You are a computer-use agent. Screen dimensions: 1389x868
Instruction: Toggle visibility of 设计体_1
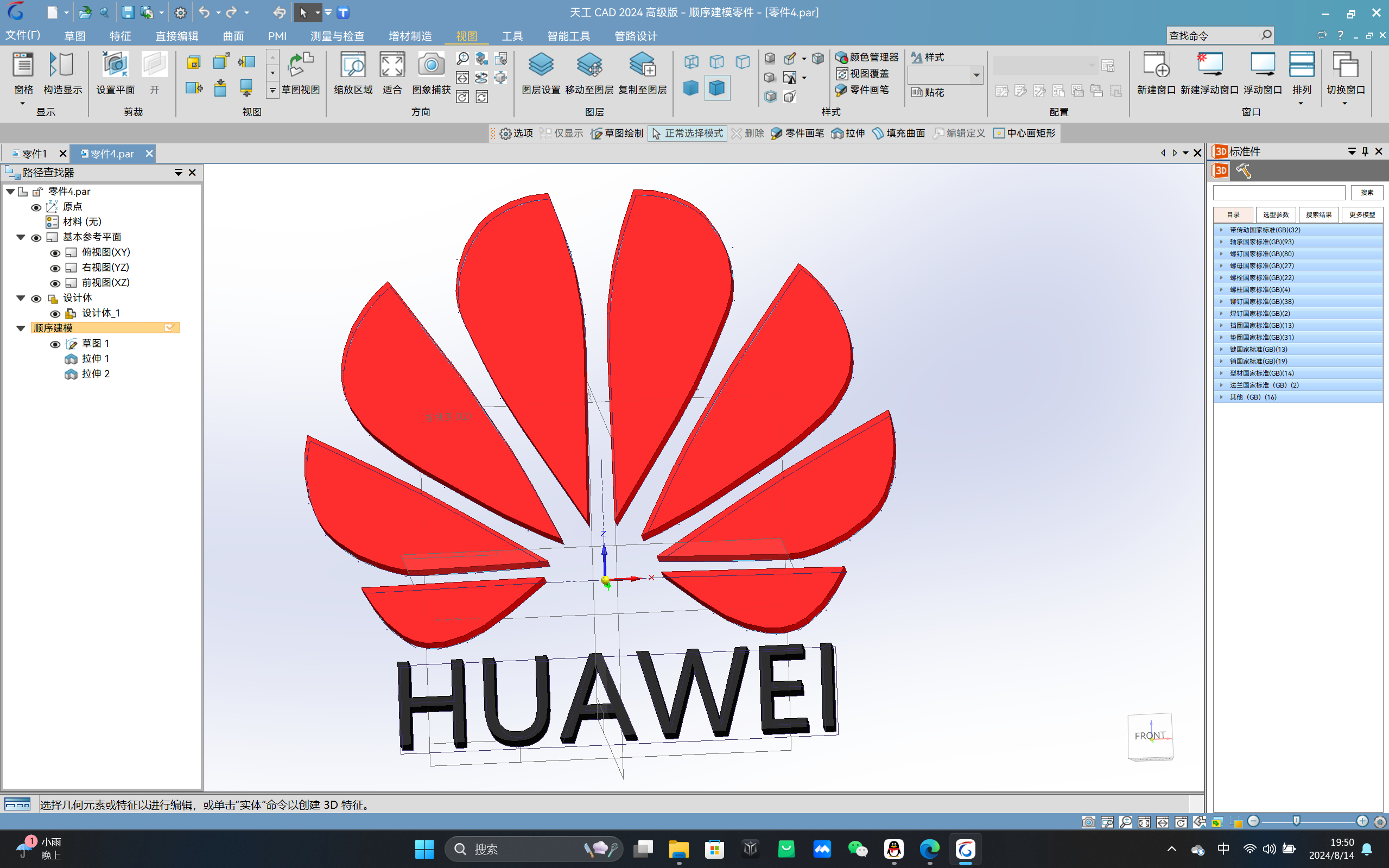(55, 314)
